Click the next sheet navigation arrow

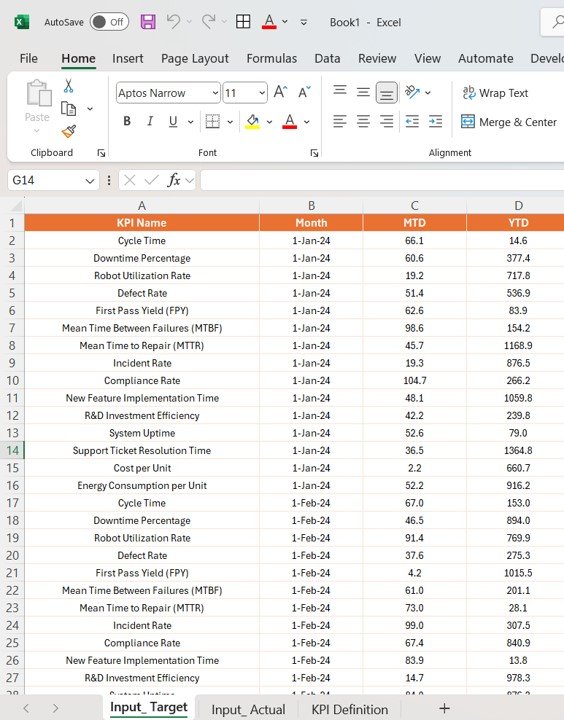pyautogui.click(x=55, y=709)
